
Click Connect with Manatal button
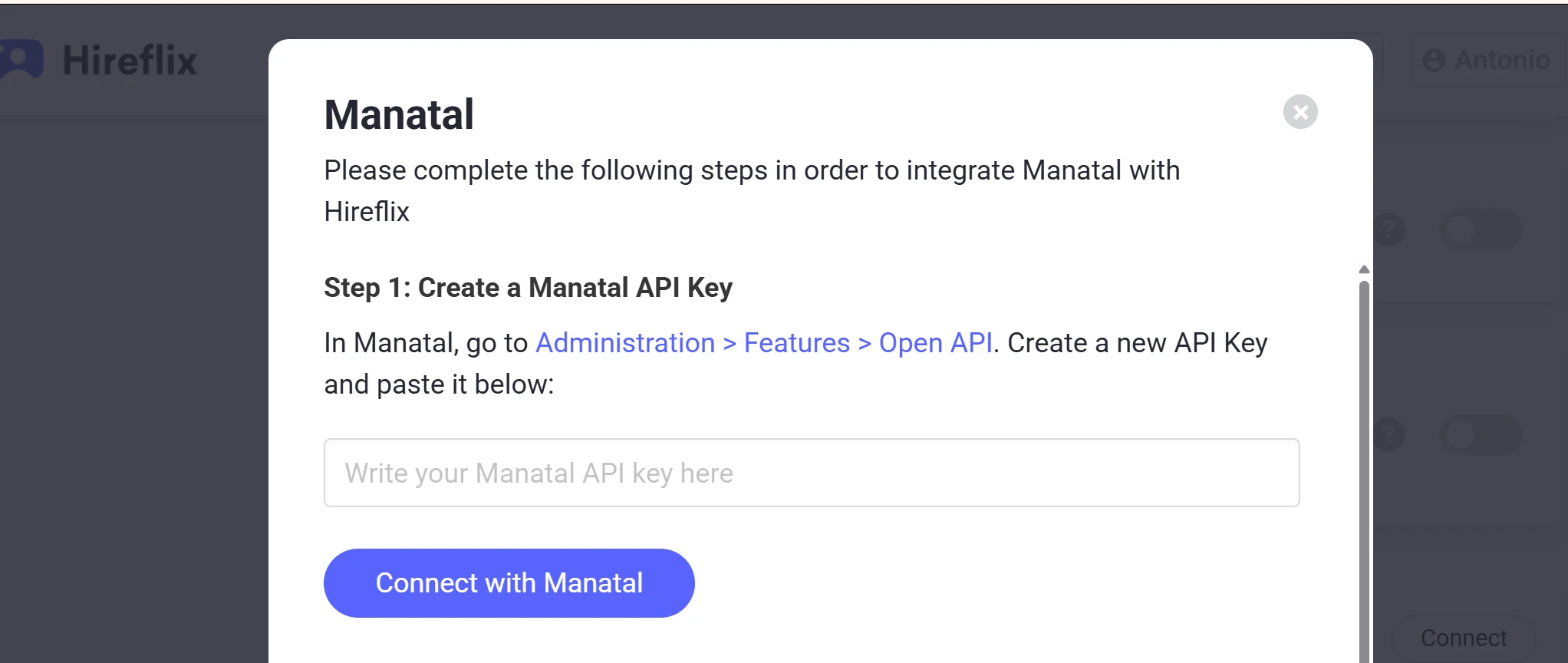(509, 583)
